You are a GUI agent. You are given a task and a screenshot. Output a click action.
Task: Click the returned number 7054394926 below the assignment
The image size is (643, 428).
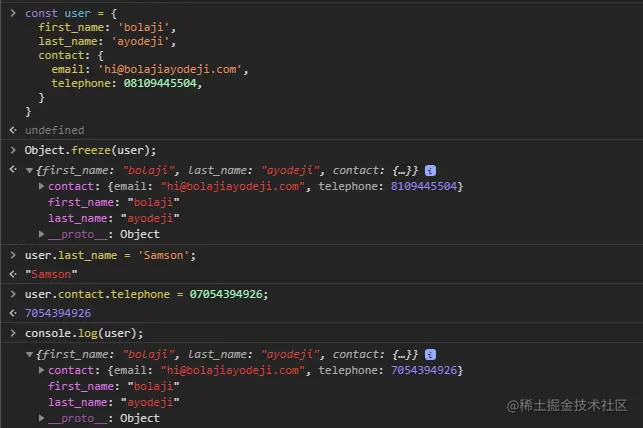58,313
